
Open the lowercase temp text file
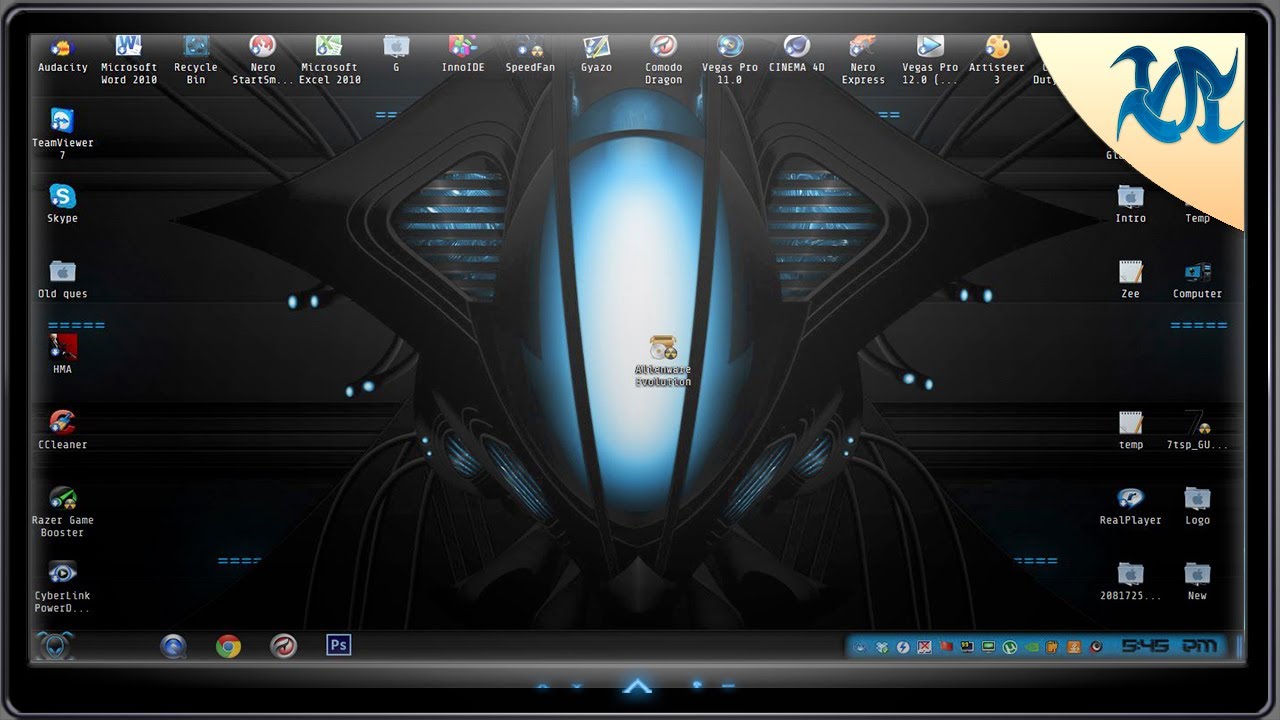click(x=1131, y=430)
